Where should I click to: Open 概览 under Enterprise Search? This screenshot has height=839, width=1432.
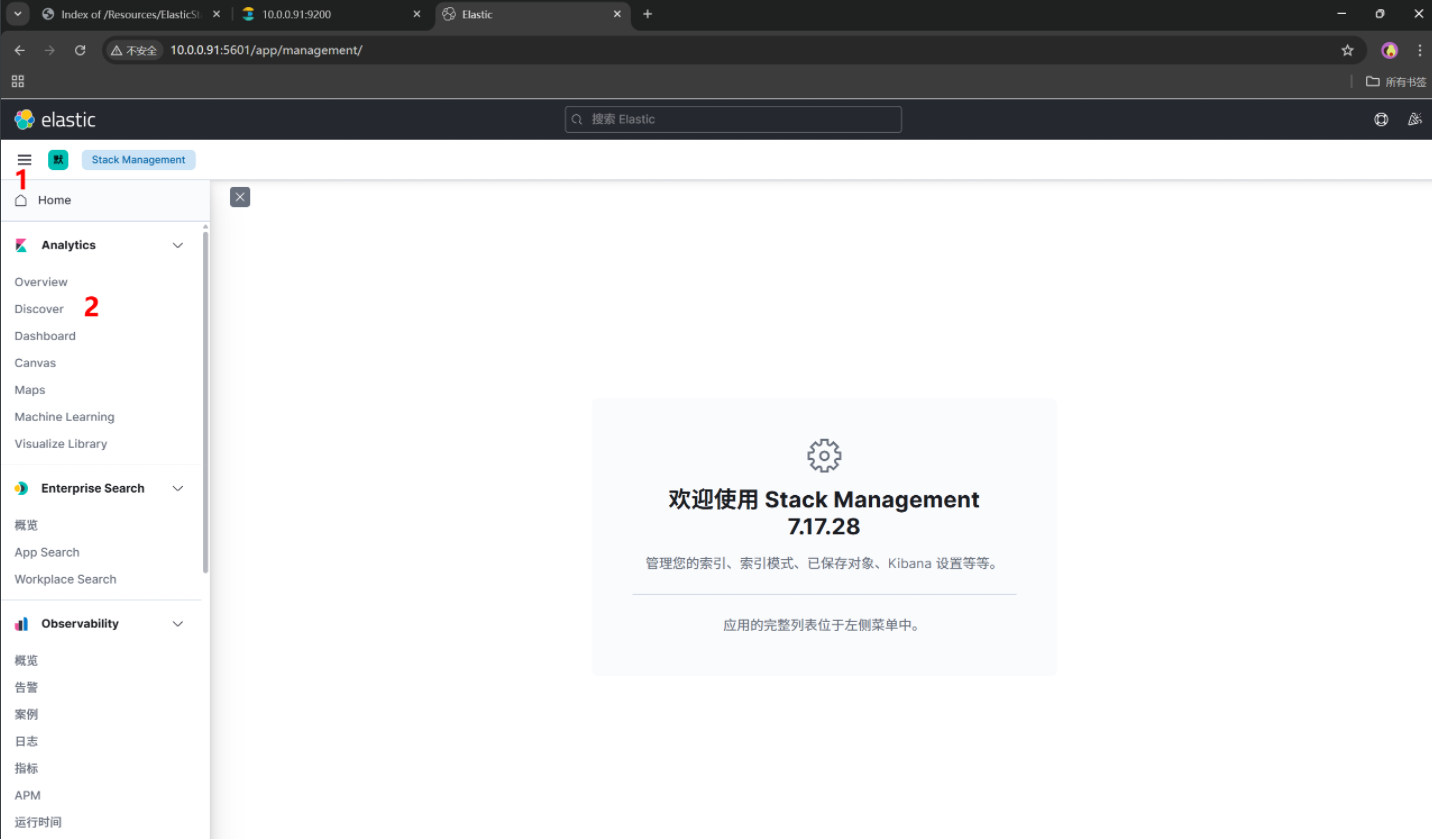26,525
